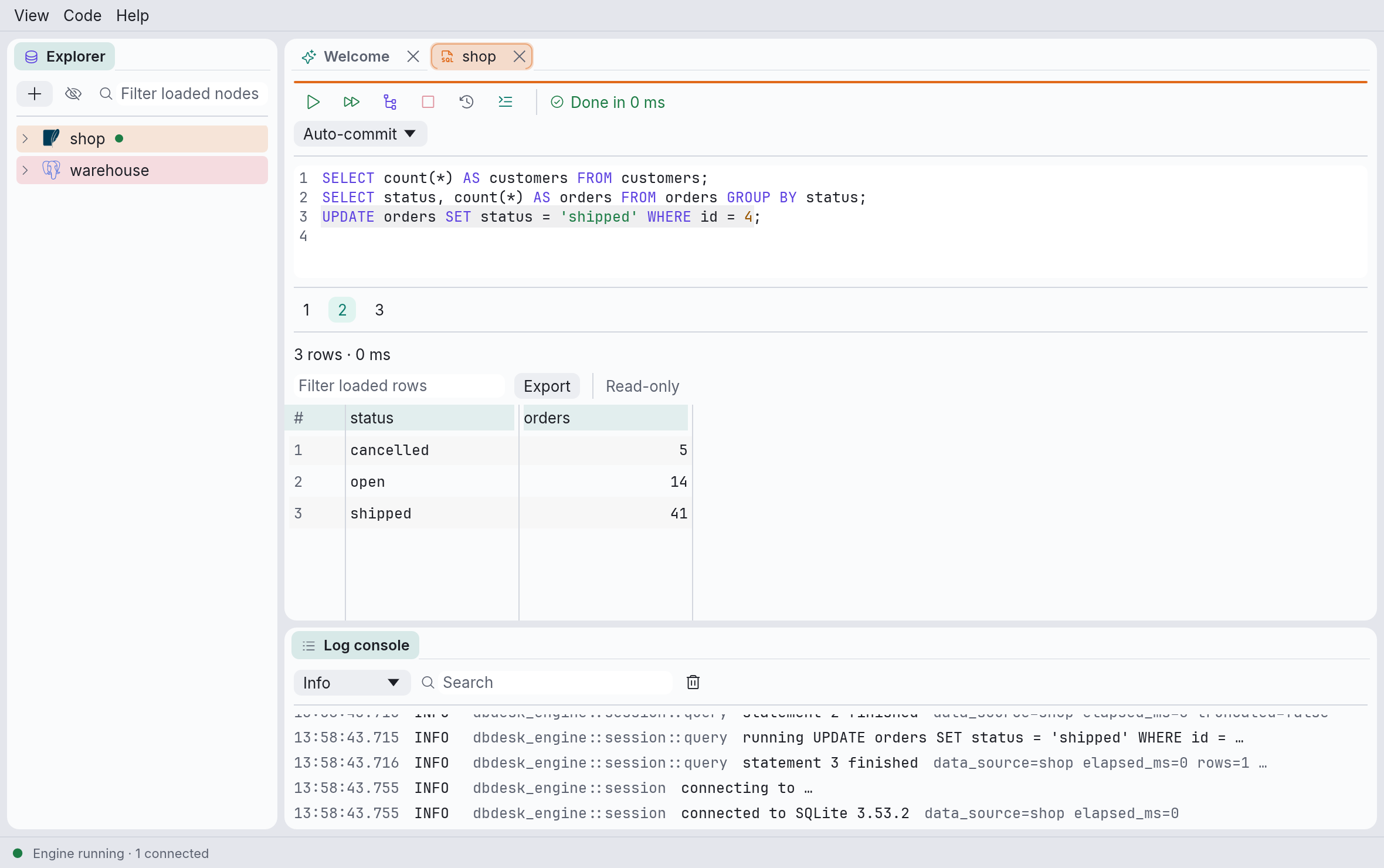Viewport: 1384px width, 868px height.
Task: Run the current query with the play icon
Action: click(x=313, y=102)
